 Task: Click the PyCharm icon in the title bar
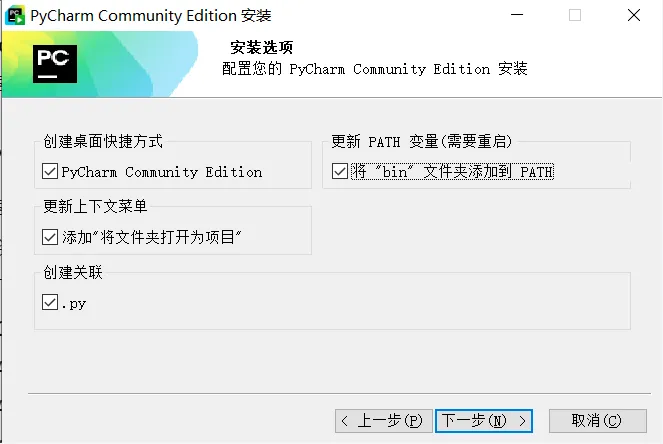click(x=14, y=16)
